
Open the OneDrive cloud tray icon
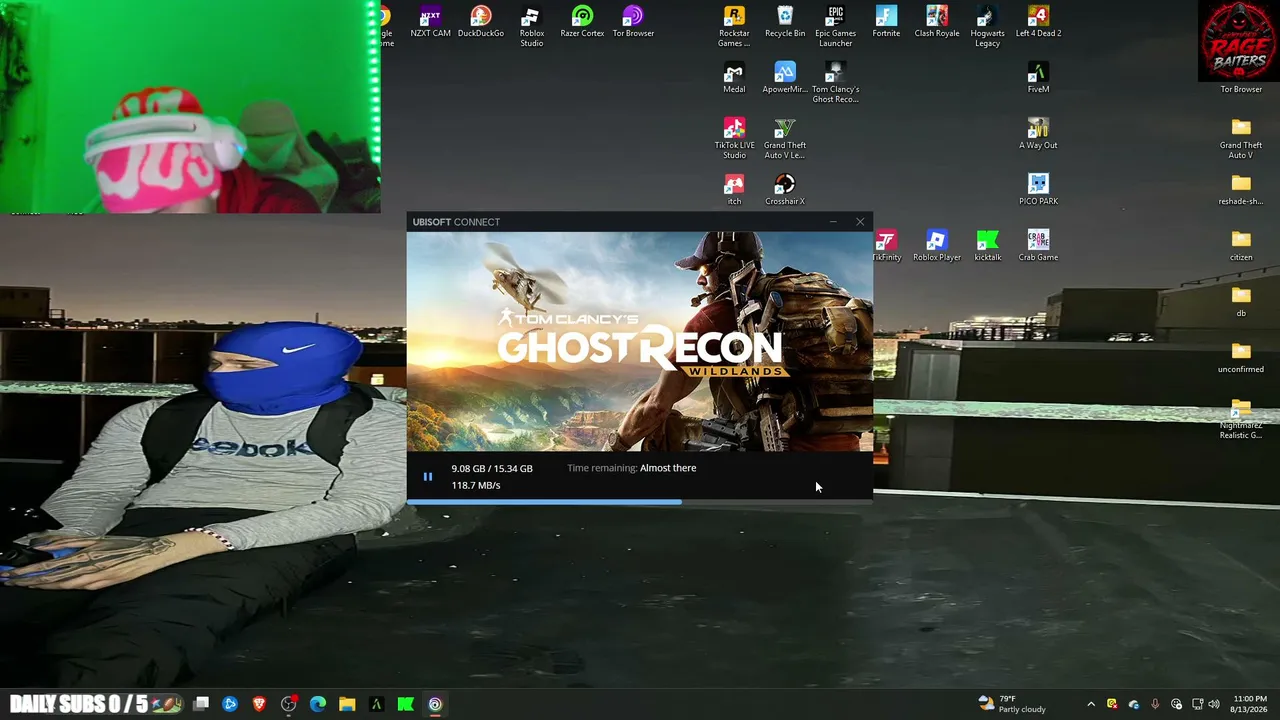click(1133, 704)
